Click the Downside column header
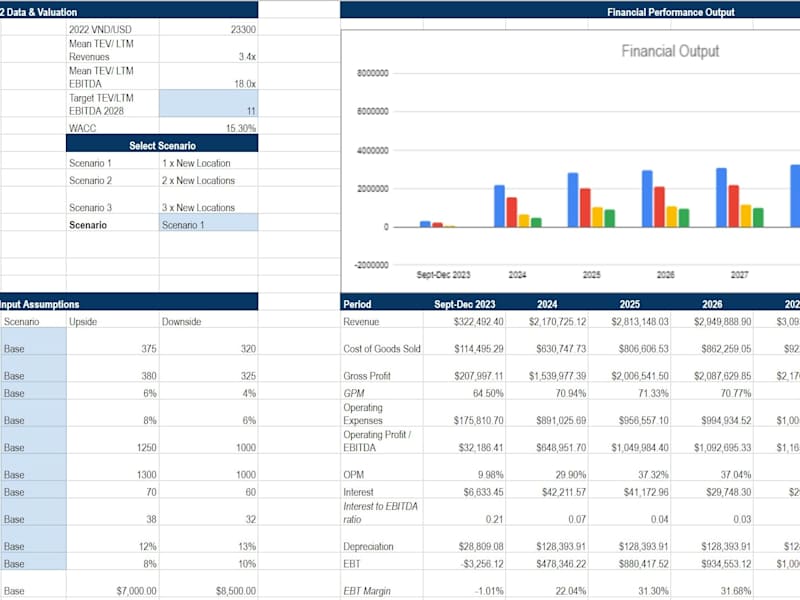 181,322
